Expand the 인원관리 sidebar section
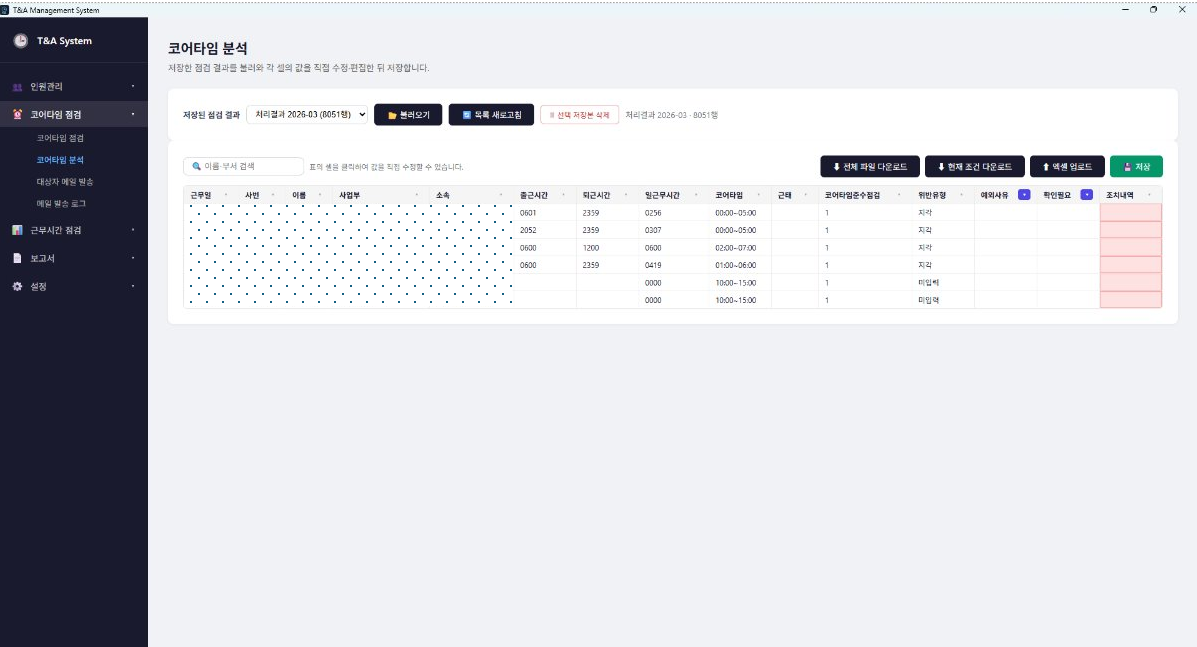 click(74, 87)
